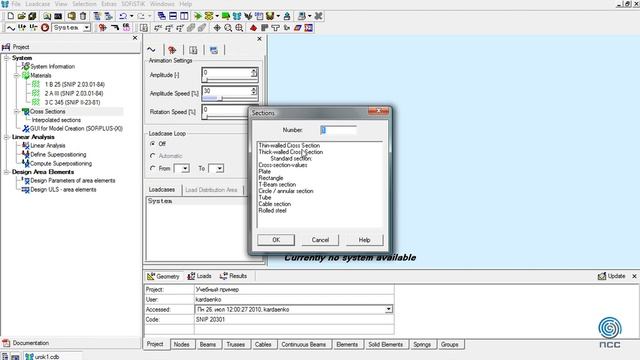The height and width of the screenshot is (360, 640).
Task: Open the SOFiSTiK menu
Action: pyautogui.click(x=133, y=4)
